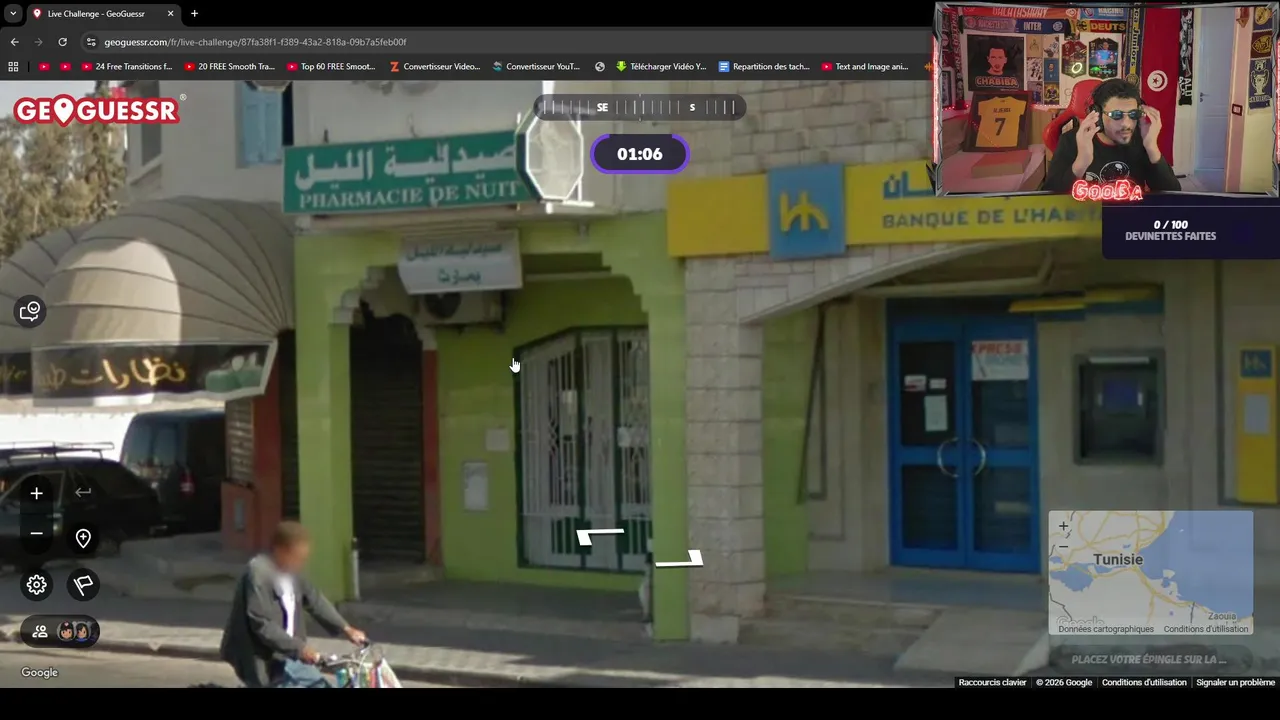Zoom out the street view with minus

pos(36,534)
